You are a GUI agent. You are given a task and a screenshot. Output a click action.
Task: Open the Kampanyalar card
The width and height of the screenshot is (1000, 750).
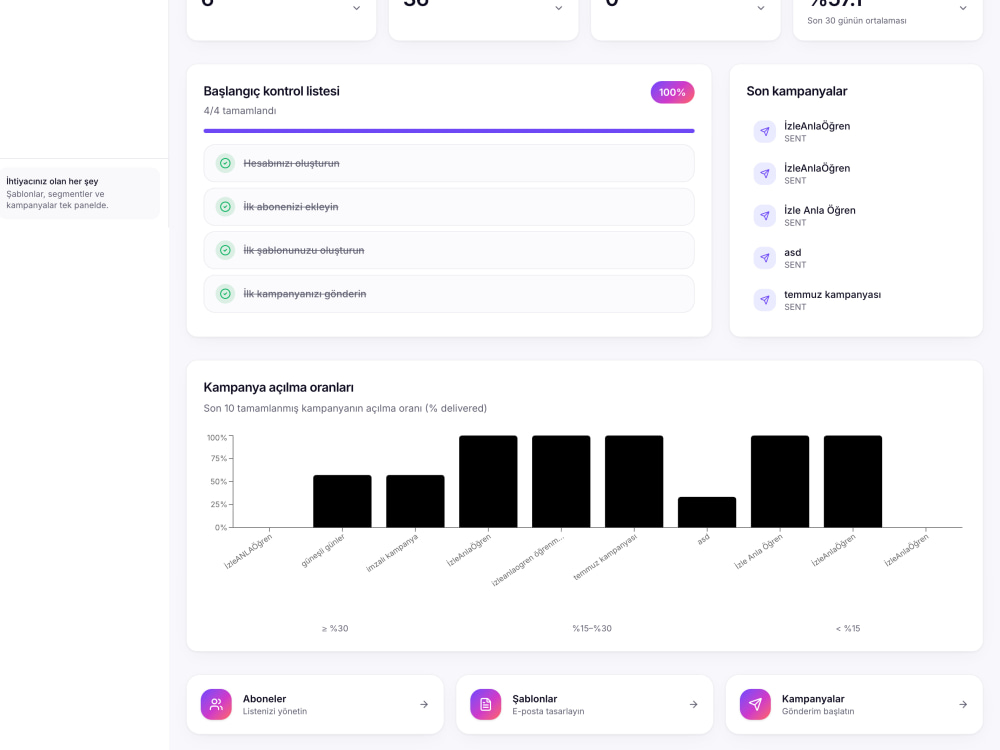click(854, 704)
